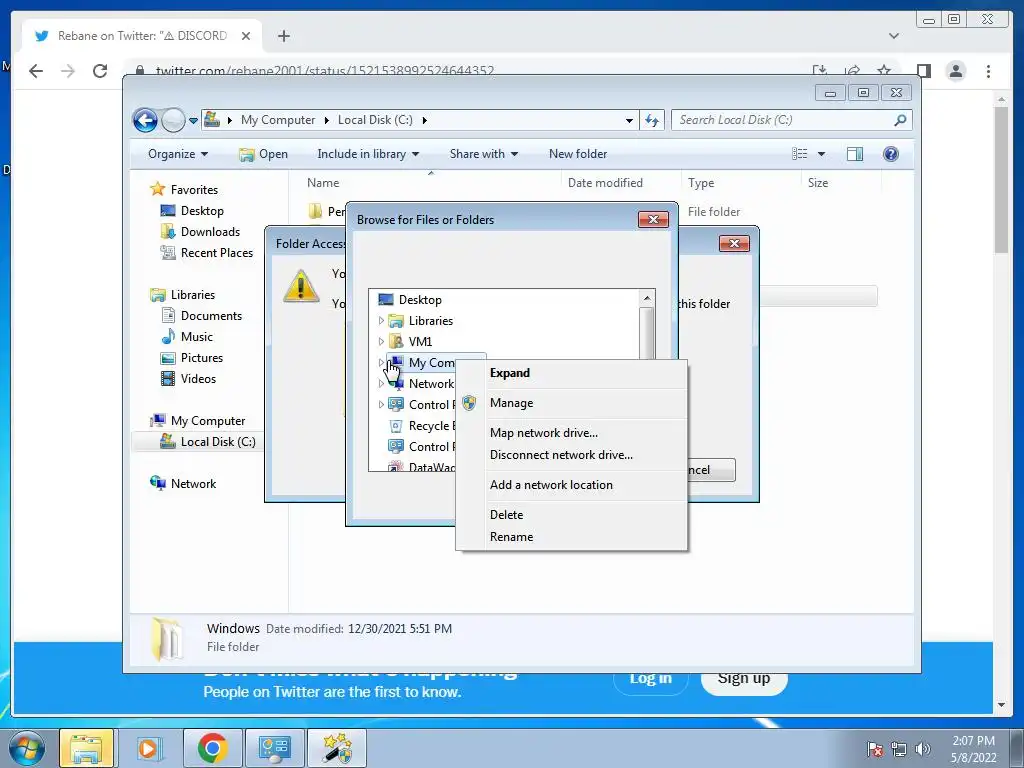Screen dimensions: 1024x768
Task: Expand the Network node in browse dialog
Action: 381,383
